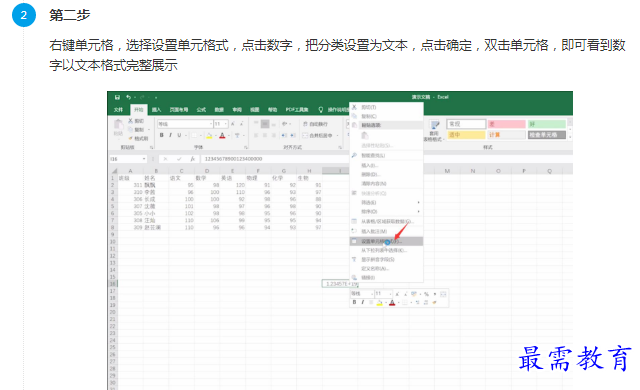Open the PDF工具集 ribbon tab
Image resolution: width=640 pixels, height=390 pixels.
coord(297,110)
